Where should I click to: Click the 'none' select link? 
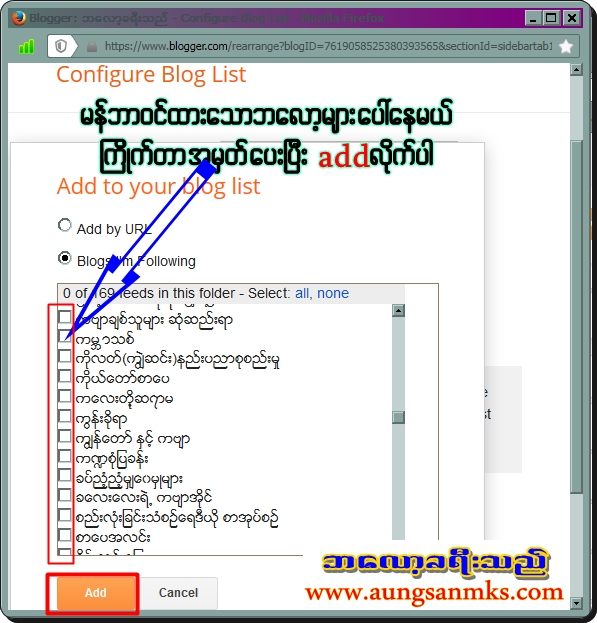point(333,293)
